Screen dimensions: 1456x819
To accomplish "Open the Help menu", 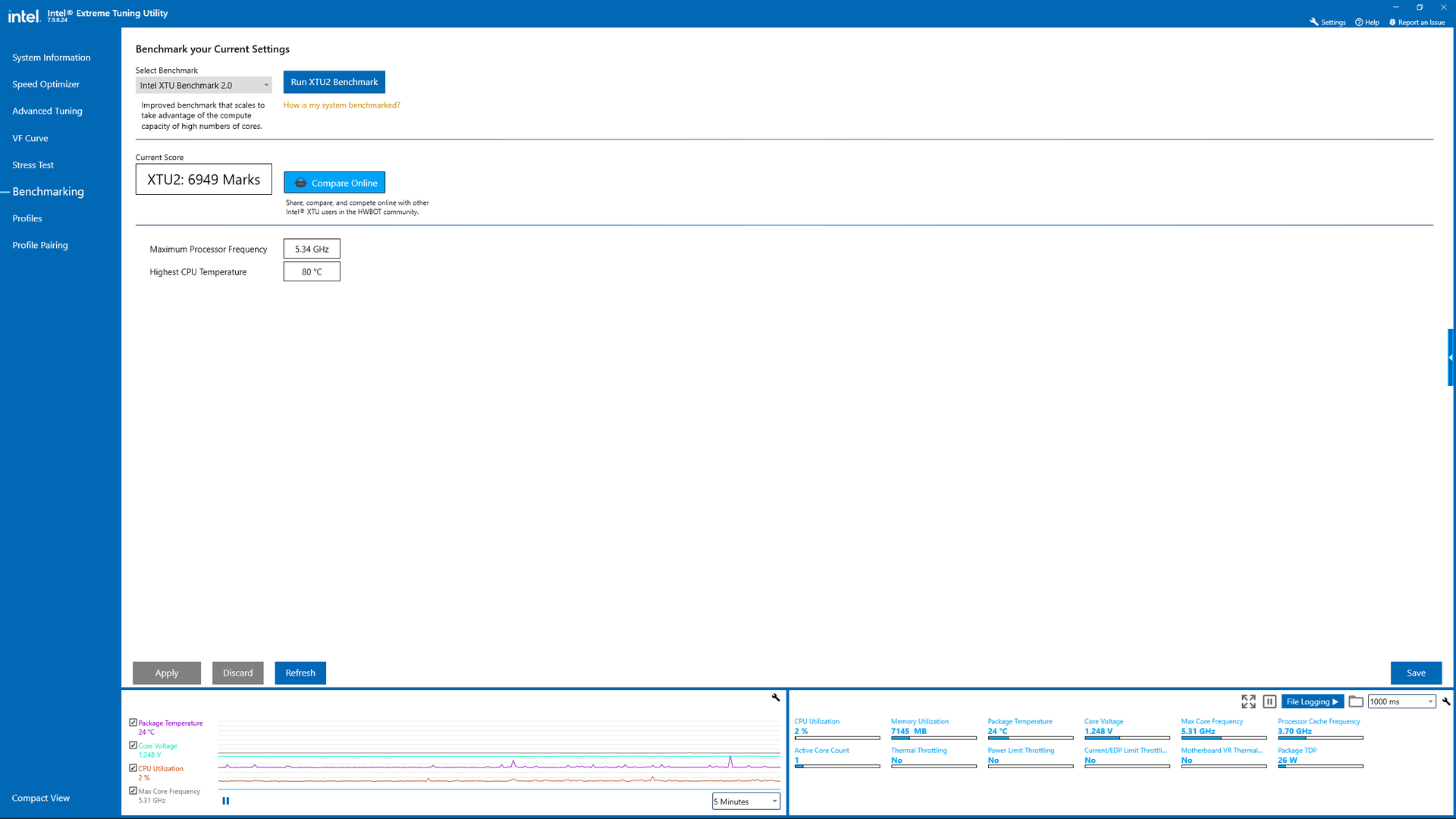I will [x=1367, y=22].
